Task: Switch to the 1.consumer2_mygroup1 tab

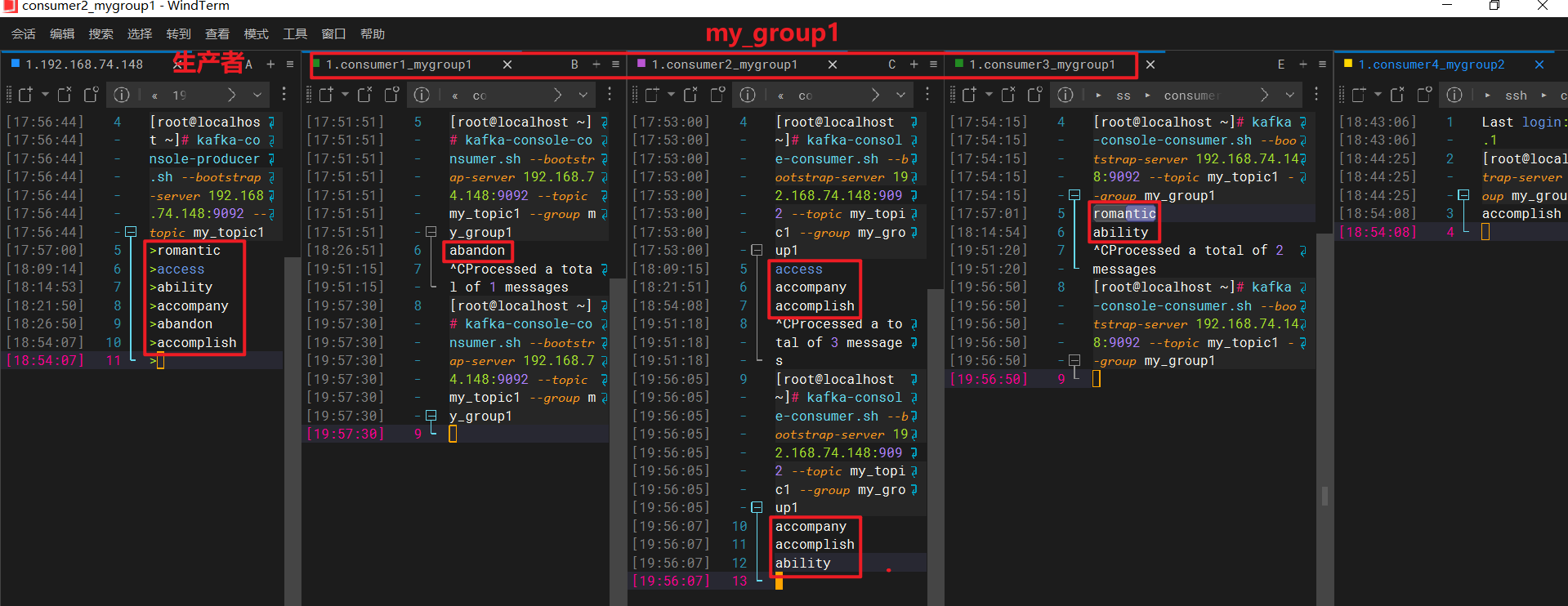Action: pos(724,64)
